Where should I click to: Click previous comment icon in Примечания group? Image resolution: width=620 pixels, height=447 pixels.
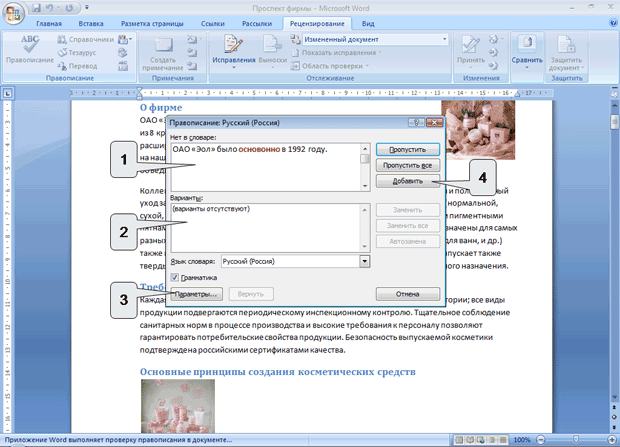192,53
